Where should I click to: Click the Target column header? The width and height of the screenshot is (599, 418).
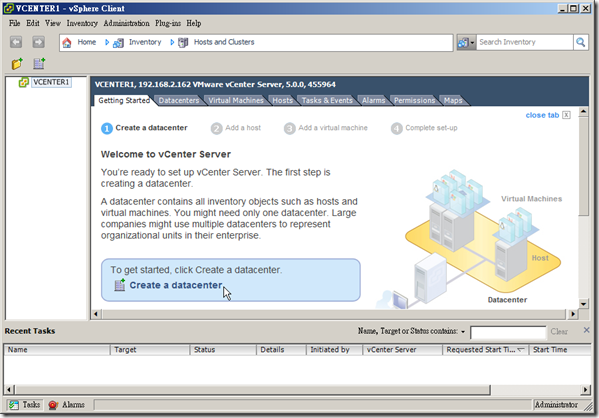[150, 350]
